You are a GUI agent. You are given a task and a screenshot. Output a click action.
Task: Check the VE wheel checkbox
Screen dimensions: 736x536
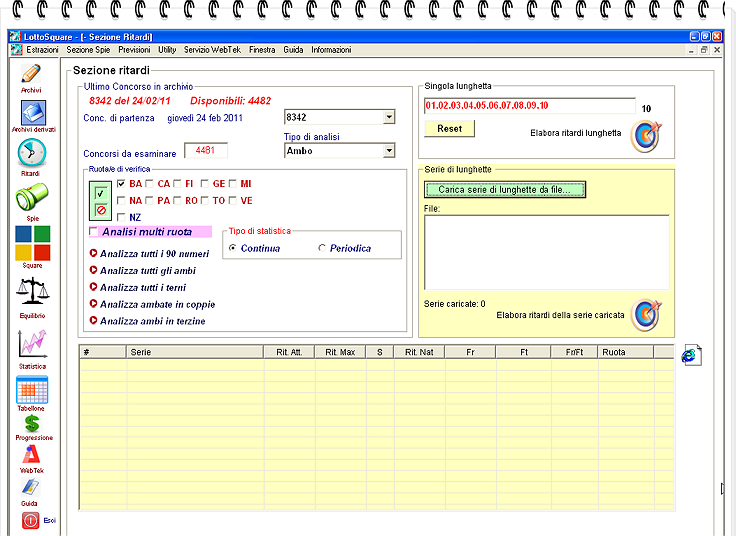(x=232, y=200)
